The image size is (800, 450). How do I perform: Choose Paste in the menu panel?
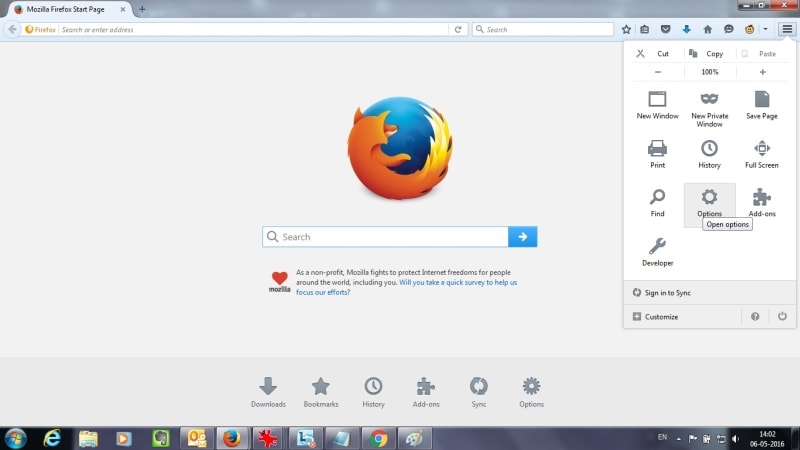pos(762,54)
